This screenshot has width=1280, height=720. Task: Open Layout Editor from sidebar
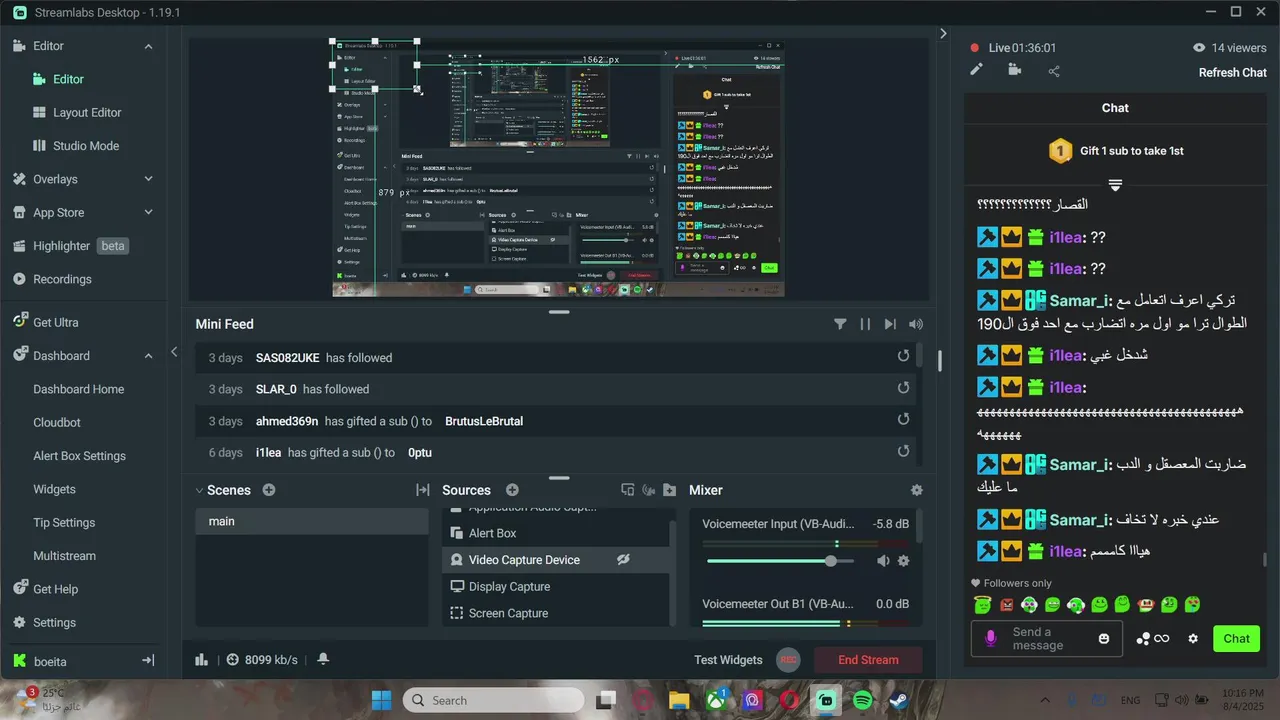pos(87,113)
